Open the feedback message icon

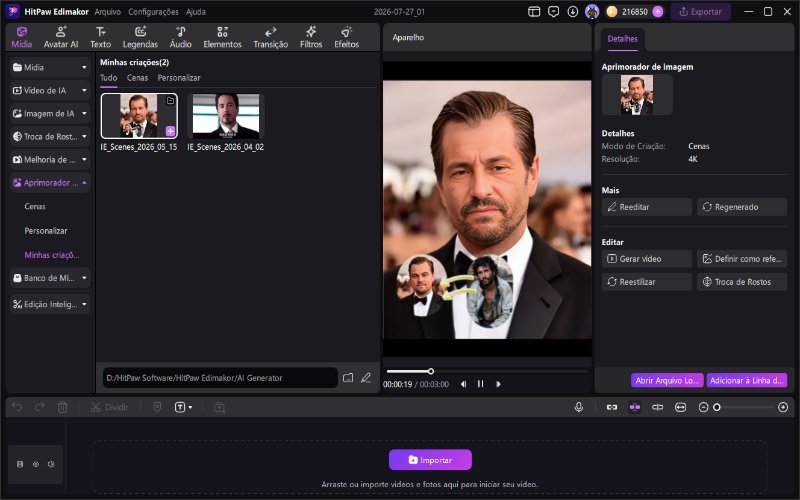point(553,12)
